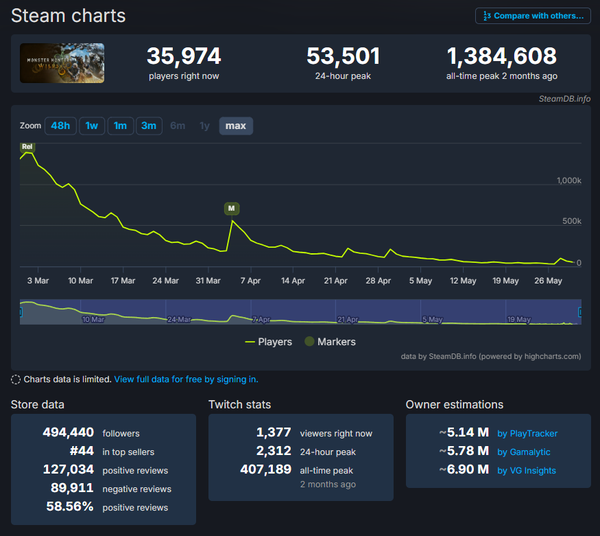Image resolution: width=600 pixels, height=536 pixels.
Task: Grab the right handle of range navigator
Action: (x=580, y=312)
